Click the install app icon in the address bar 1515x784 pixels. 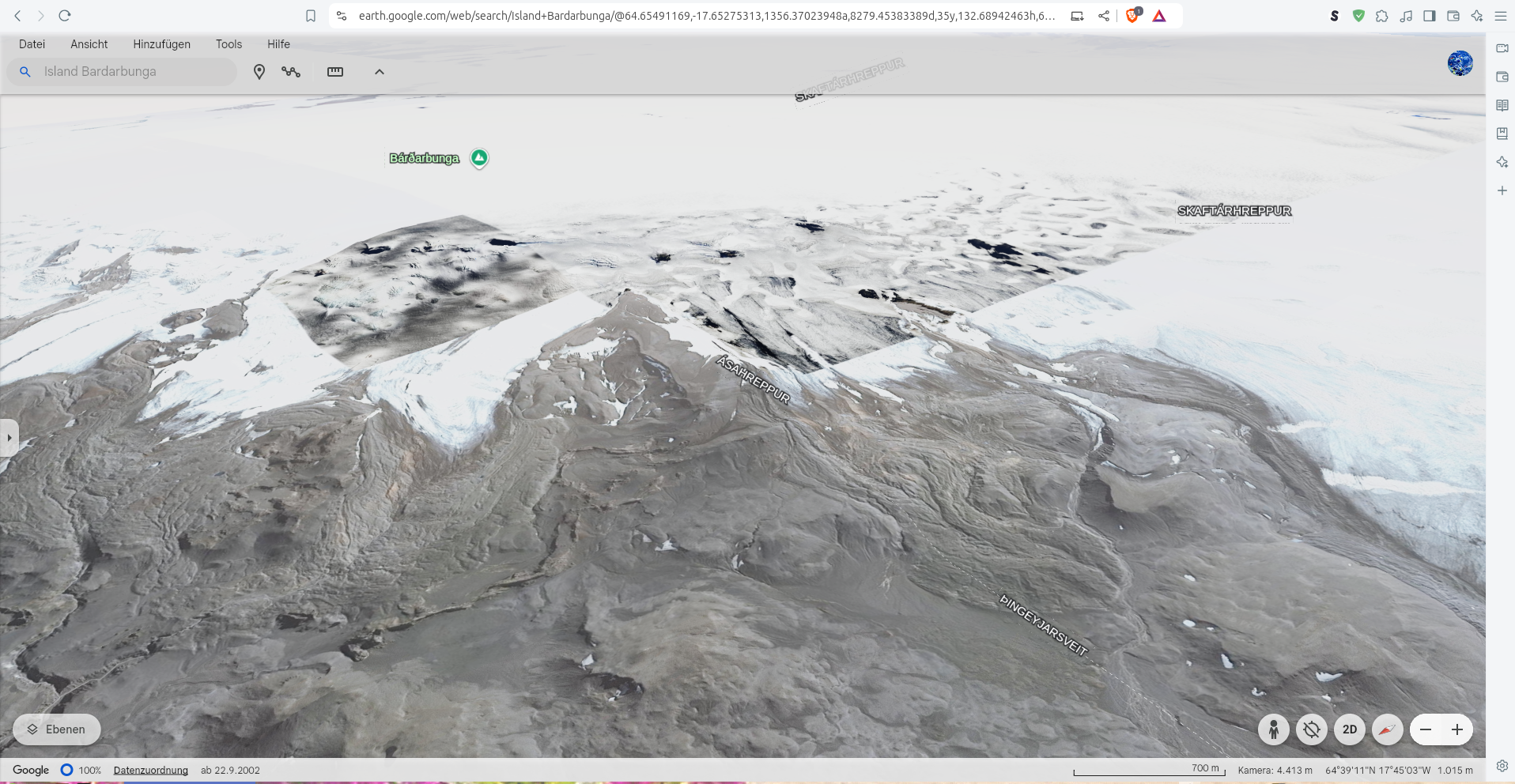click(1077, 16)
